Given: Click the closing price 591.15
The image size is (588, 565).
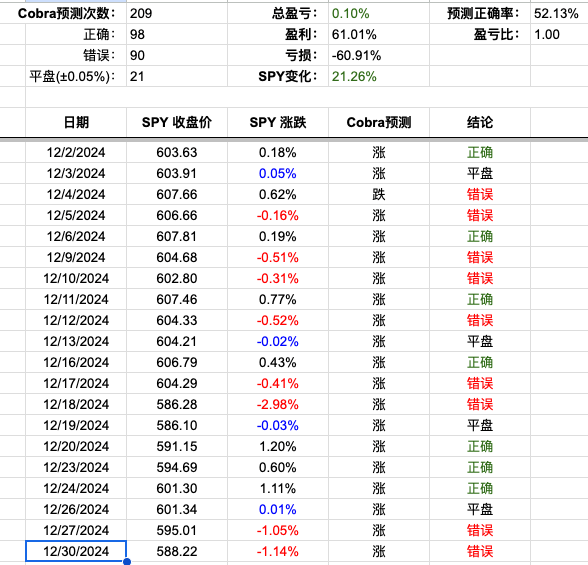Looking at the screenshot, I should tap(177, 446).
